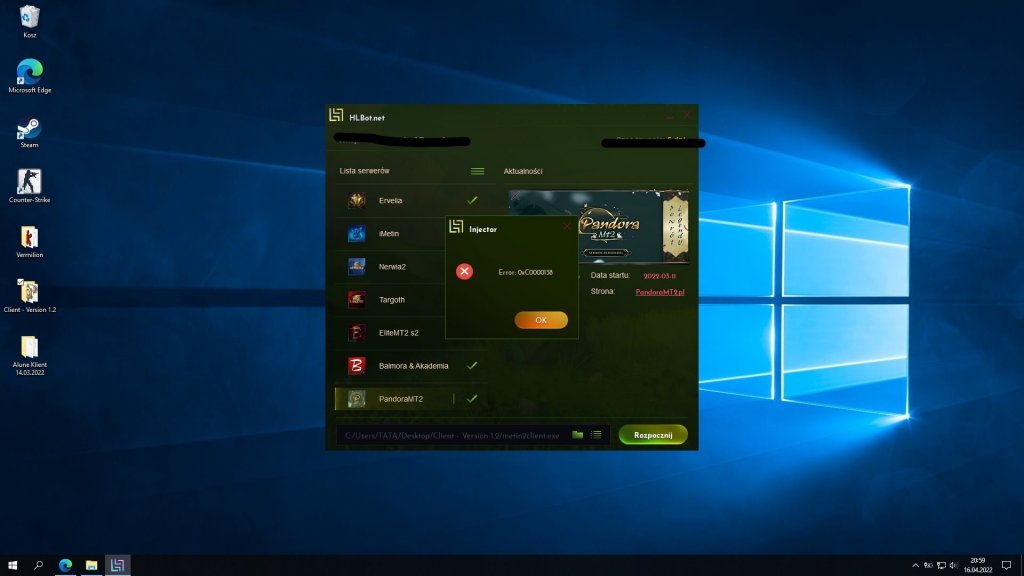Select the Ervelia server icon
1024x576 pixels.
click(x=357, y=200)
